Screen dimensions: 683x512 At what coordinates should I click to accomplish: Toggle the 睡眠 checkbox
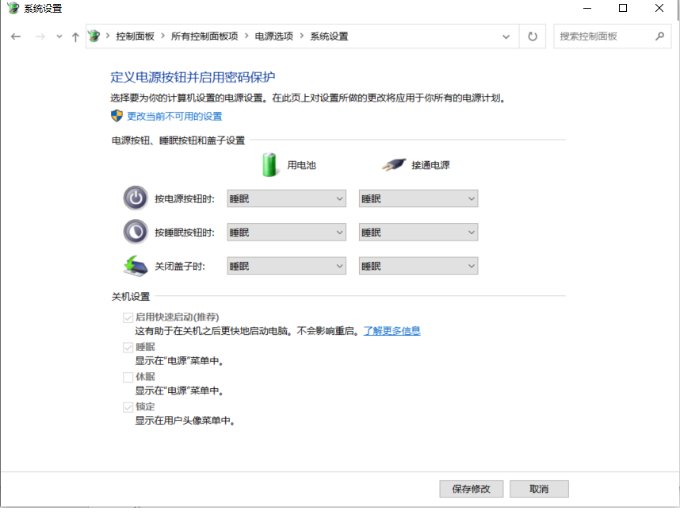point(128,347)
